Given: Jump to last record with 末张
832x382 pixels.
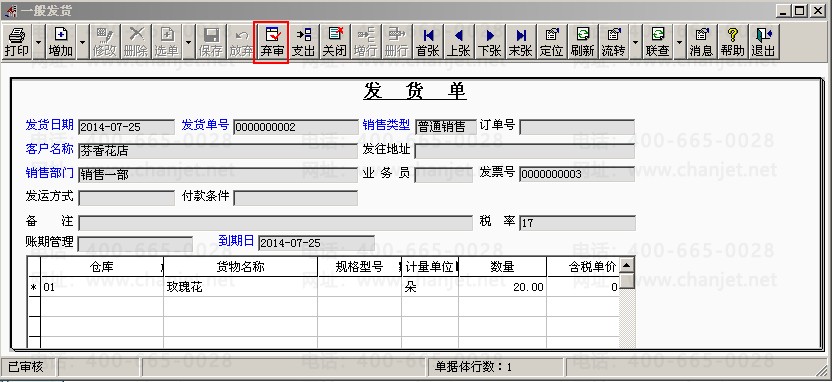Looking at the screenshot, I should click(x=521, y=41).
